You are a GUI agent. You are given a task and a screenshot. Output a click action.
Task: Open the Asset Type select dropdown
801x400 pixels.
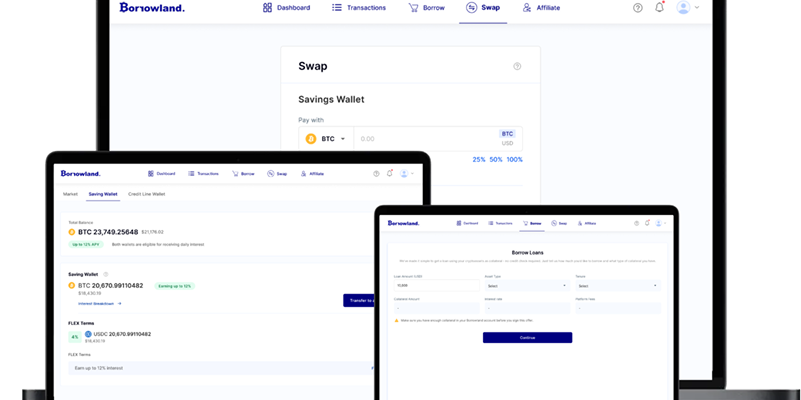pyautogui.click(x=526, y=285)
